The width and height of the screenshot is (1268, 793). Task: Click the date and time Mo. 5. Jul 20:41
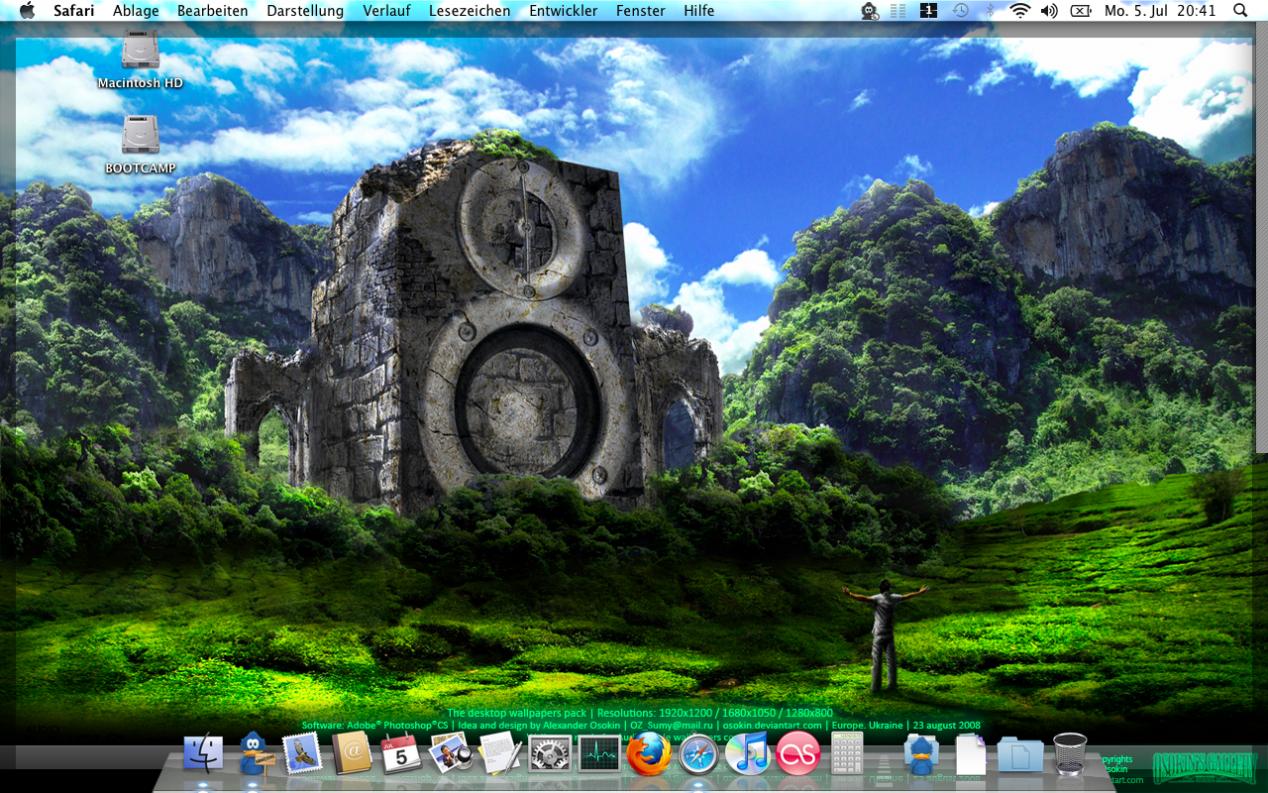pyautogui.click(x=1160, y=11)
